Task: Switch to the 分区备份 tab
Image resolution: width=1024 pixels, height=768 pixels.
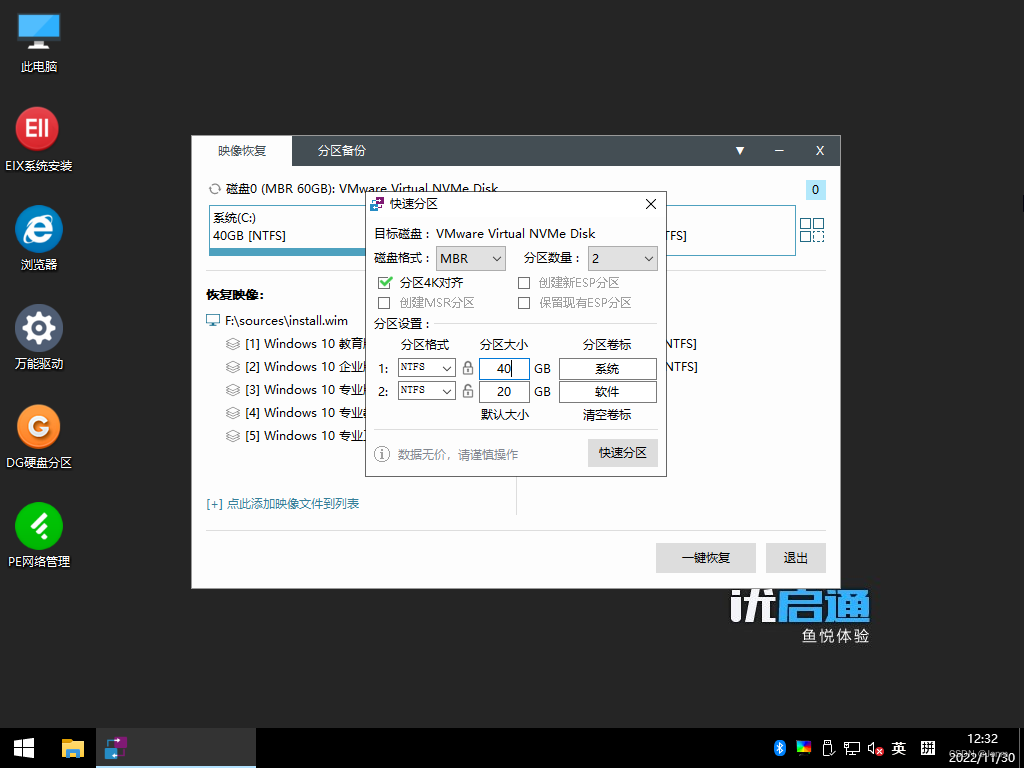Action: click(x=342, y=151)
